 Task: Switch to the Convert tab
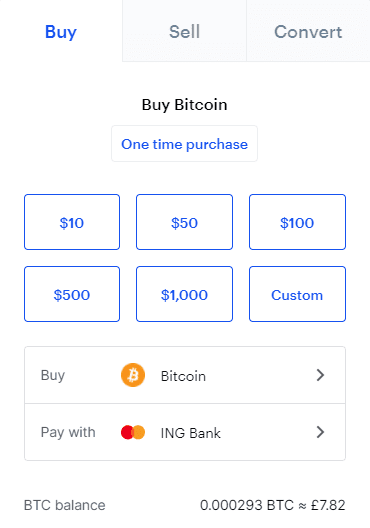308,31
